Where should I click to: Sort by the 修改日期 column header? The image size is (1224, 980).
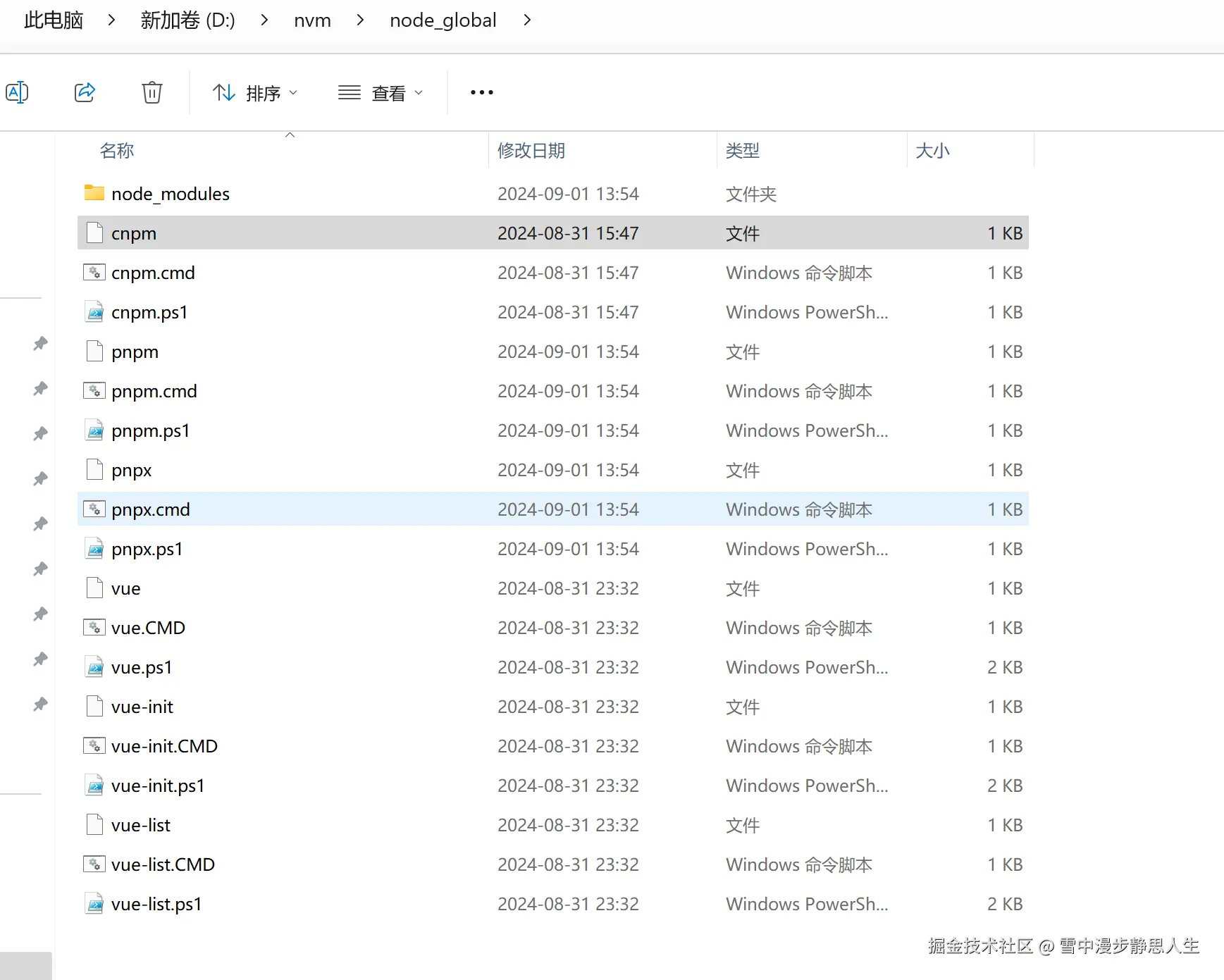(531, 151)
